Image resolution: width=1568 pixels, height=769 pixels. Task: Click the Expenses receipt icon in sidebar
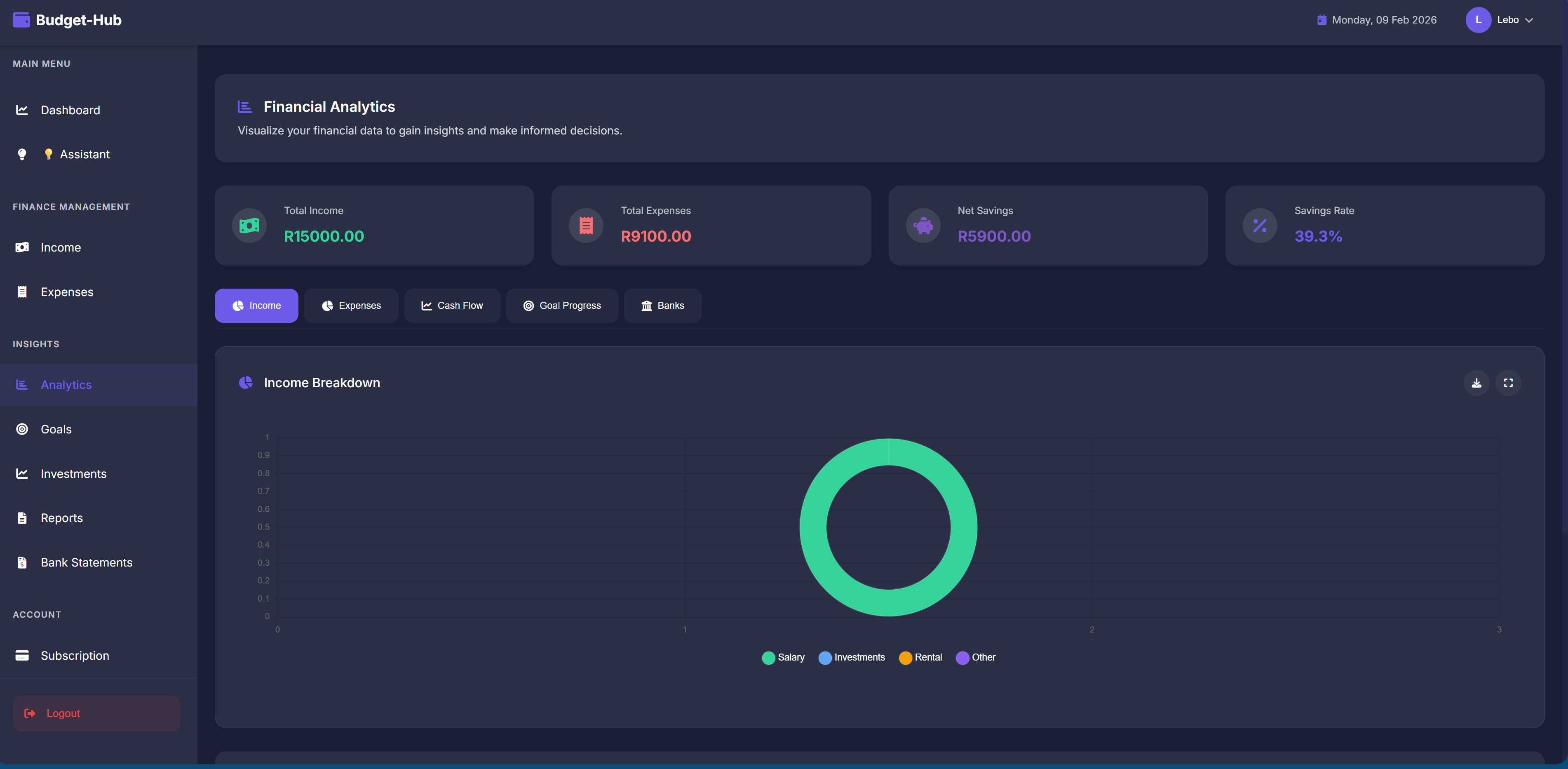click(x=22, y=292)
